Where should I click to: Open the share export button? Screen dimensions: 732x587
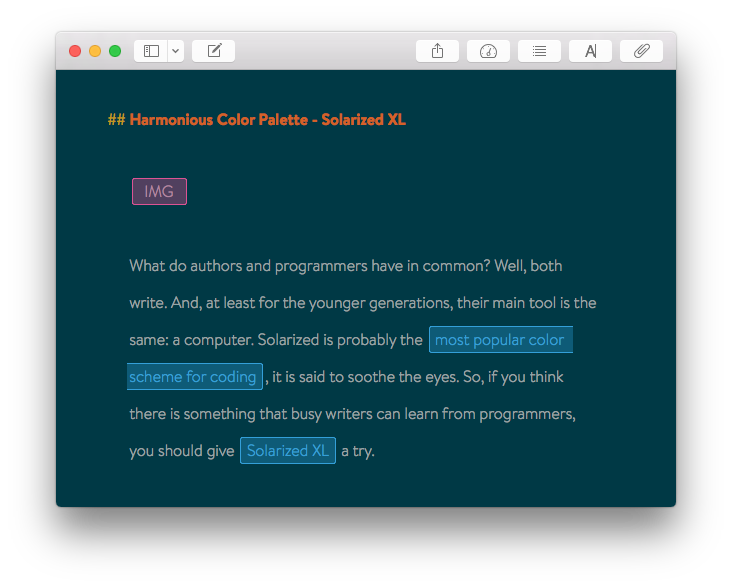coord(437,51)
